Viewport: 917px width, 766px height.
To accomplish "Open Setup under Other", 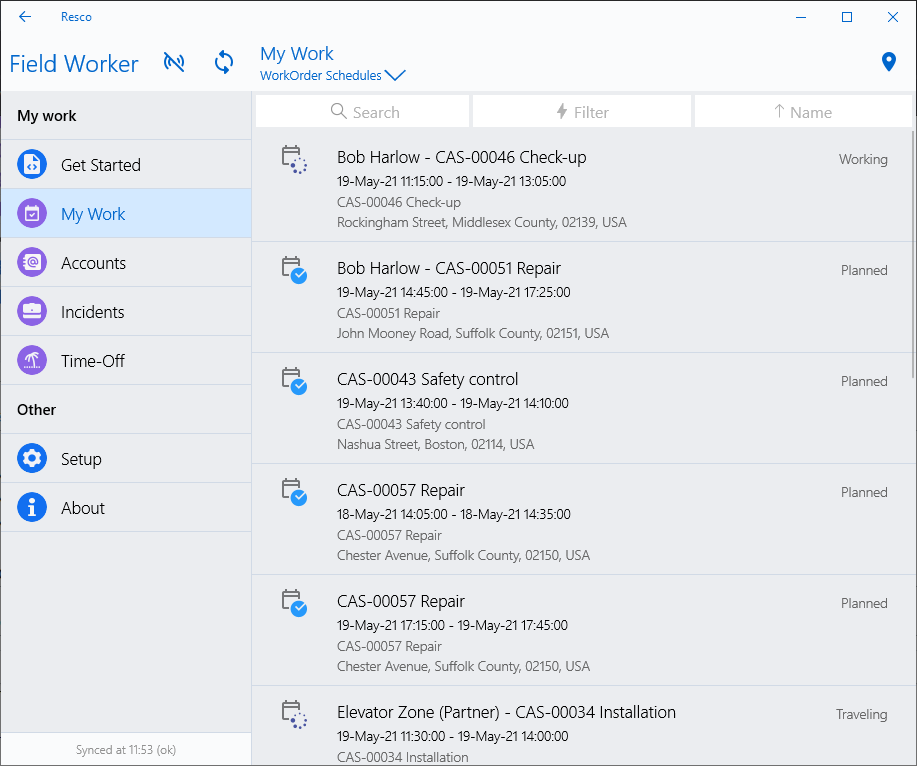I will (126, 458).
